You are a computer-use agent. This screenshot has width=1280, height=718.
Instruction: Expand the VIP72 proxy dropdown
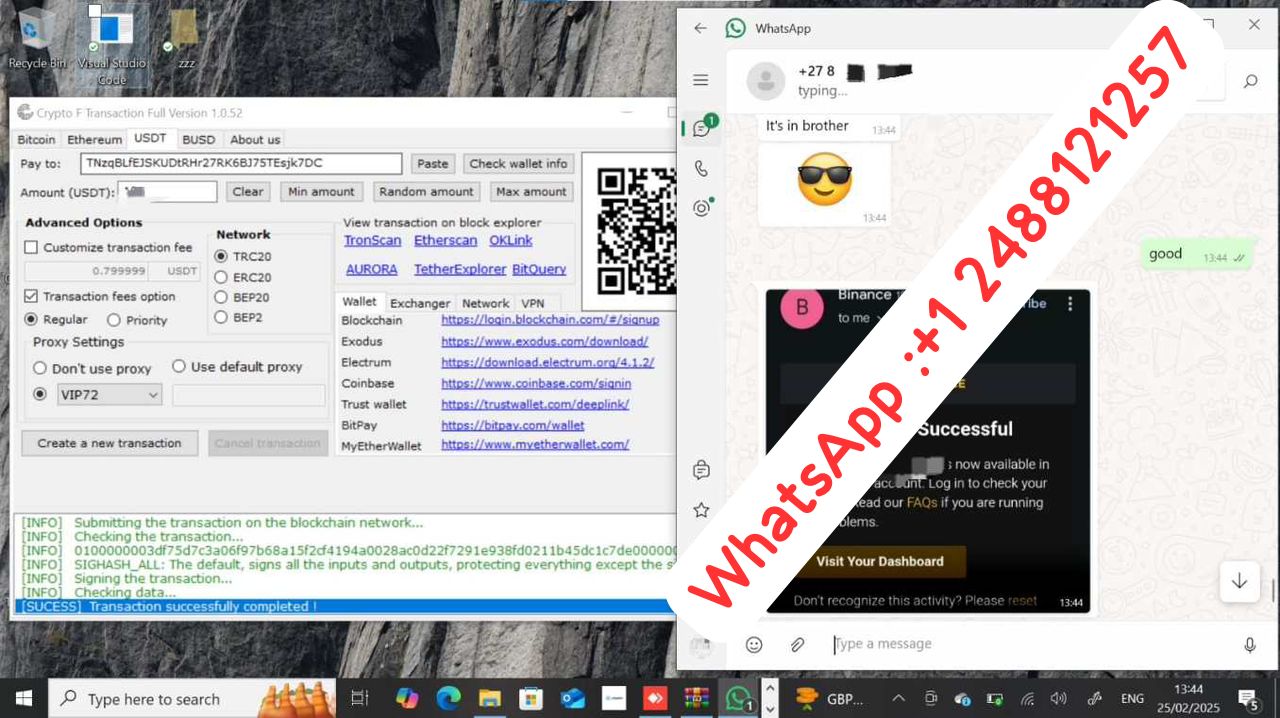coord(153,395)
